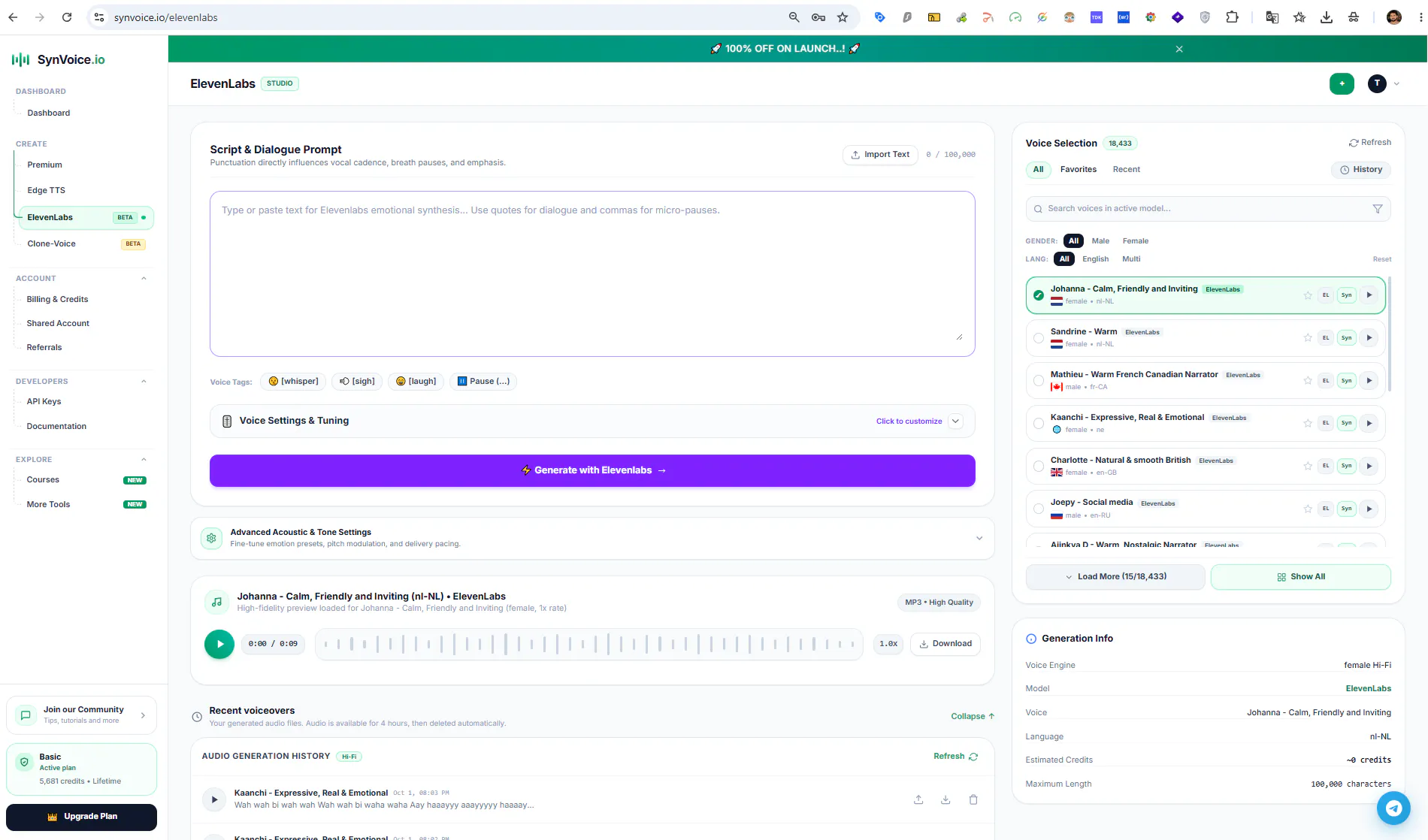Viewport: 1428px width, 840px height.
Task: Delete the first Kaanchi voiceover with trash icon
Action: click(x=973, y=799)
